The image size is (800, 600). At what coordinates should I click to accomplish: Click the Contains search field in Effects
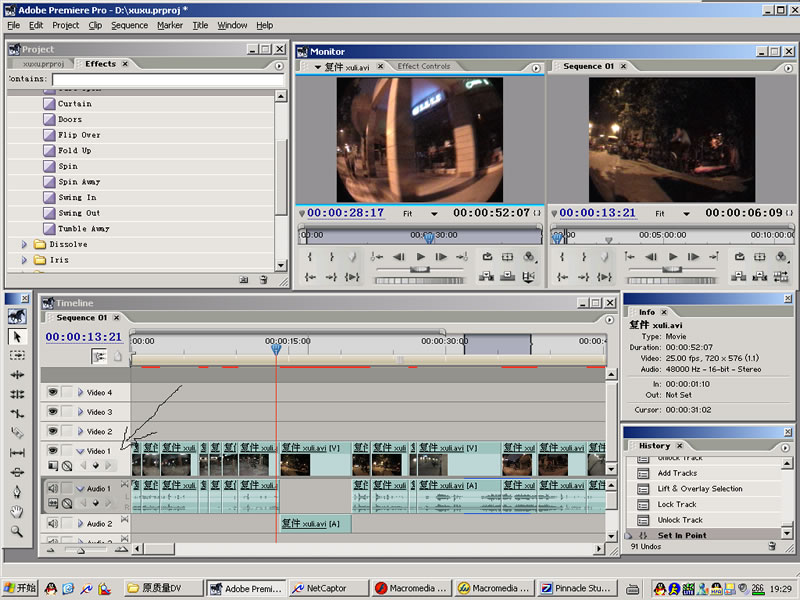[168, 79]
